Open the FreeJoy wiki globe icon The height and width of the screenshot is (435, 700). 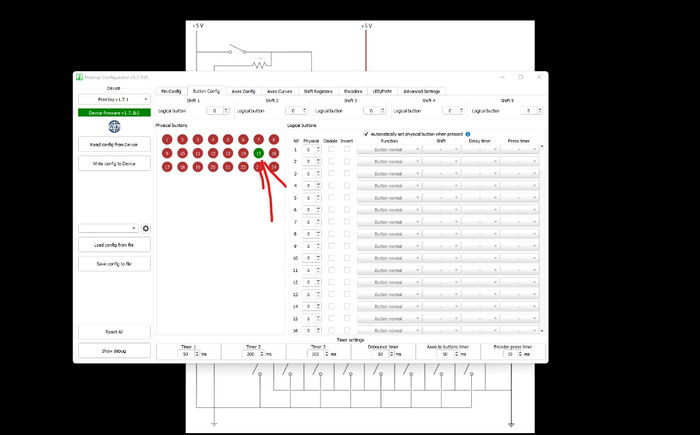(x=114, y=126)
